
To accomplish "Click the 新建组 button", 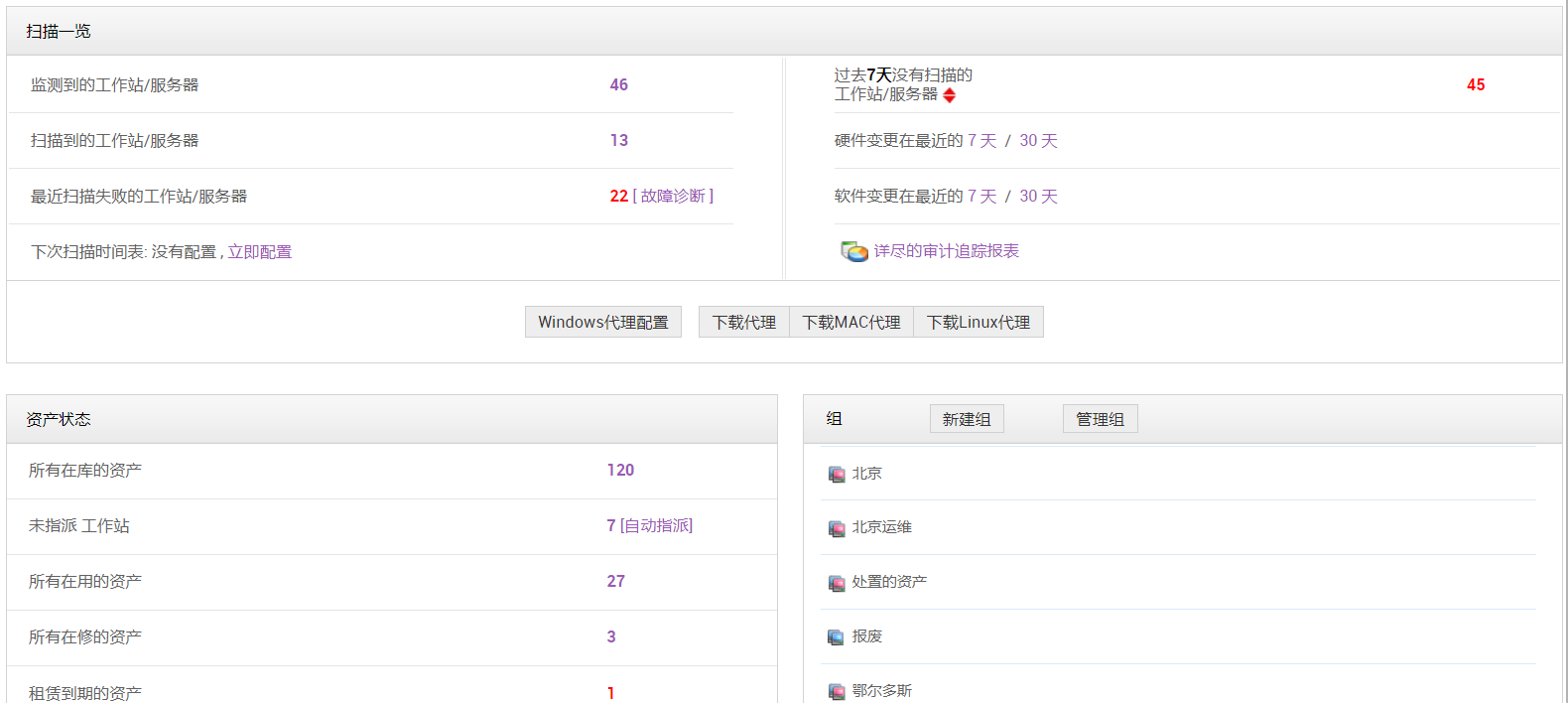I will click(x=967, y=419).
